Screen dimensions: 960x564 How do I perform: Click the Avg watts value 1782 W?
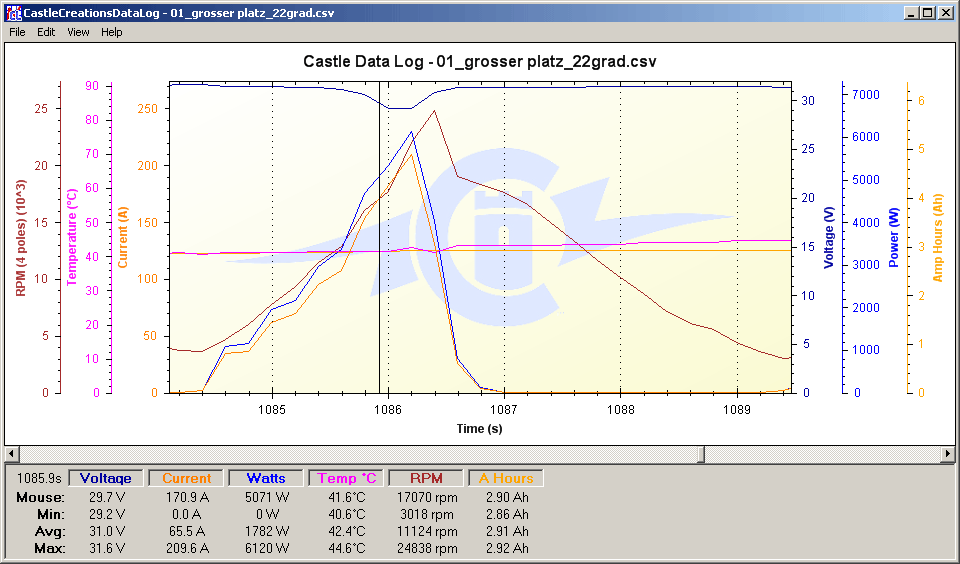click(x=267, y=532)
